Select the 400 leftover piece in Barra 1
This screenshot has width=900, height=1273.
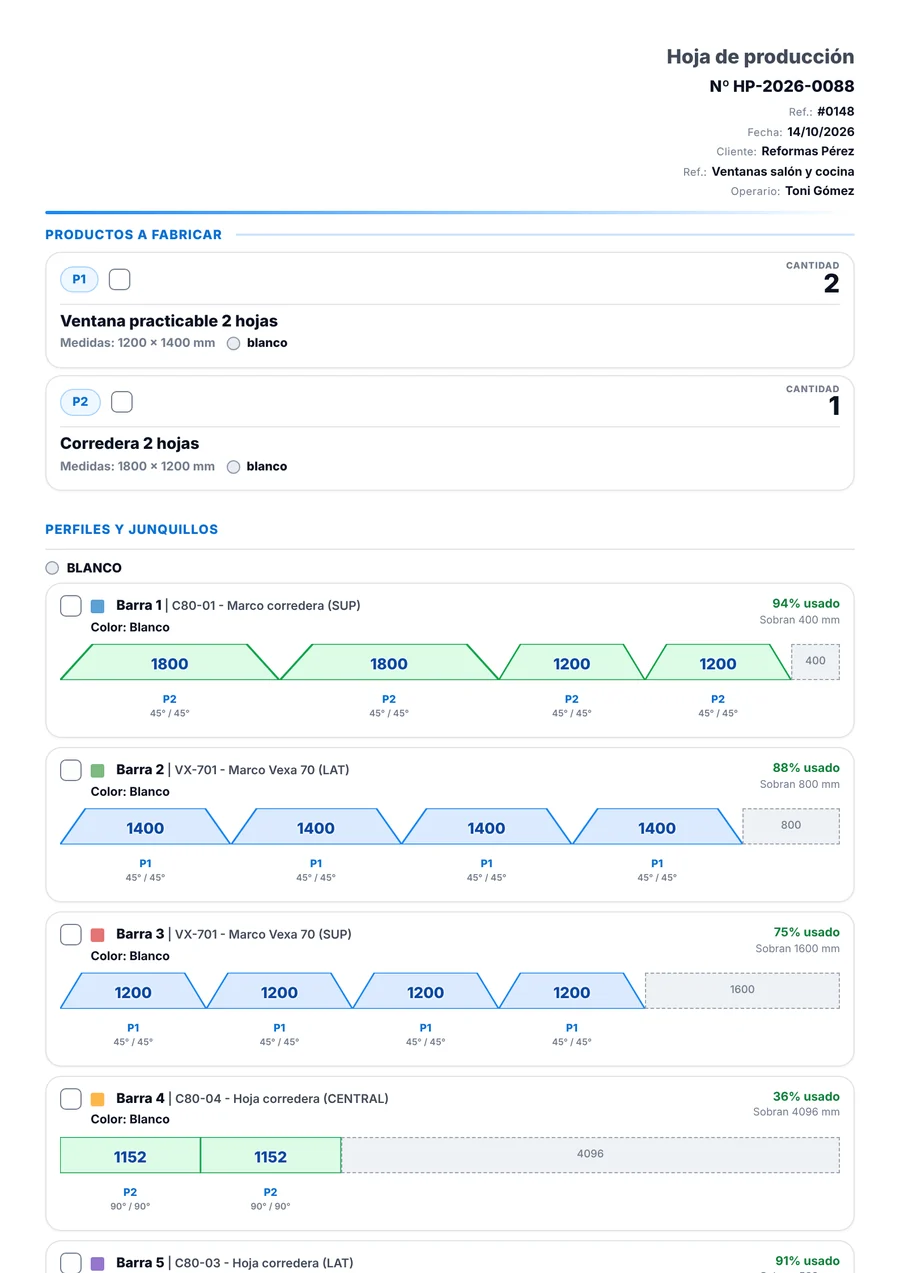point(816,661)
